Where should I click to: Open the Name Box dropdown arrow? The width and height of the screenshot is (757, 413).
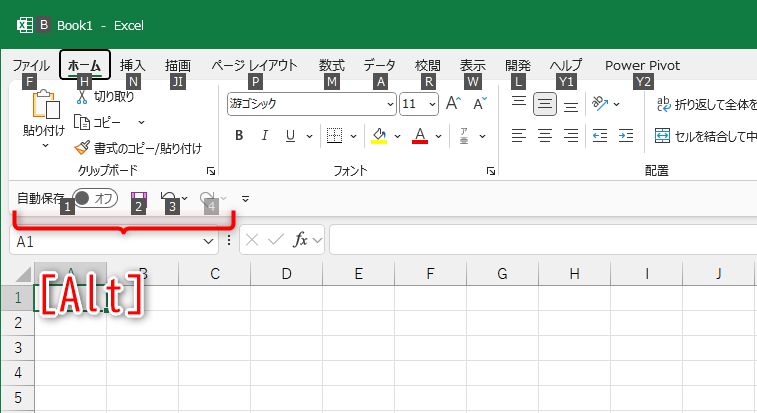[x=209, y=241]
